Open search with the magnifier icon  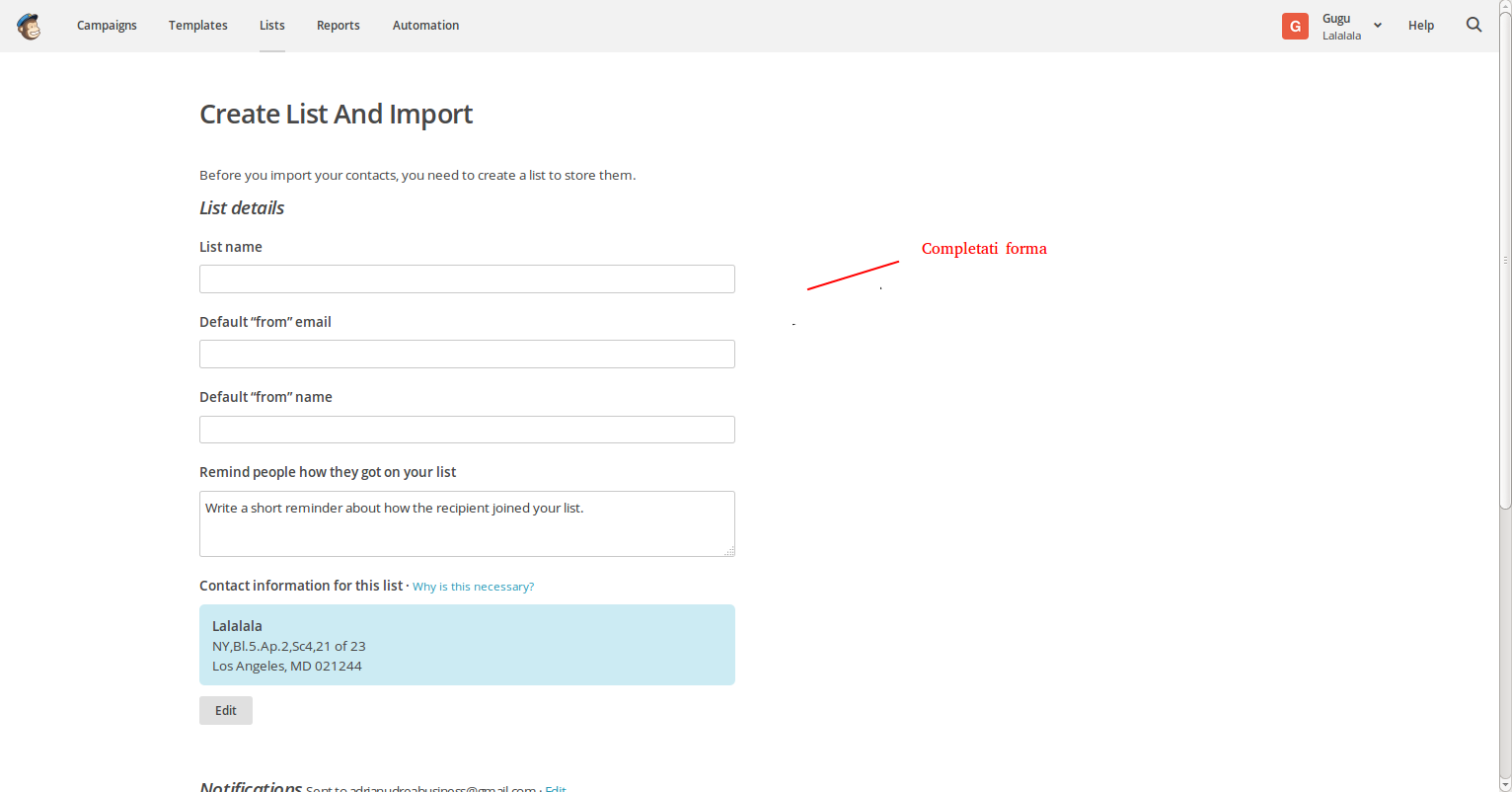[x=1474, y=26]
